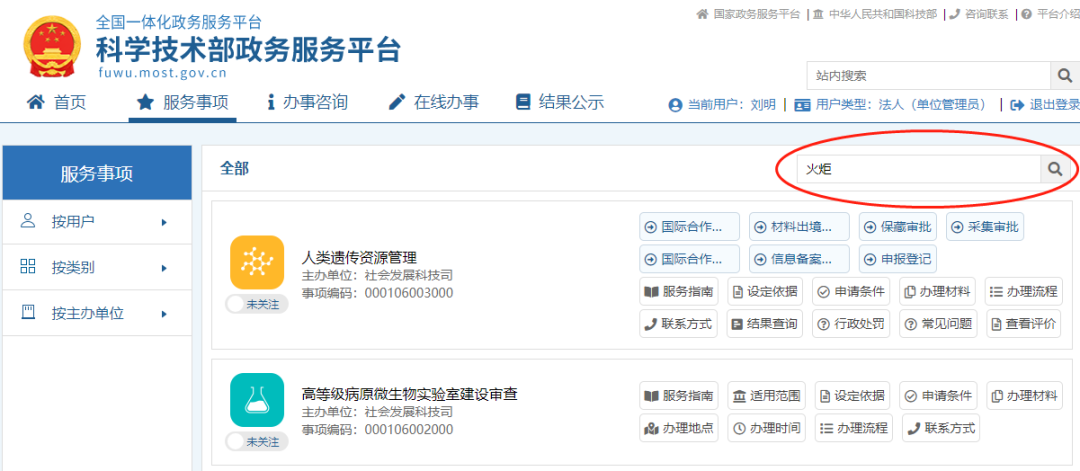Click the 材料出境... button

(x=800, y=227)
